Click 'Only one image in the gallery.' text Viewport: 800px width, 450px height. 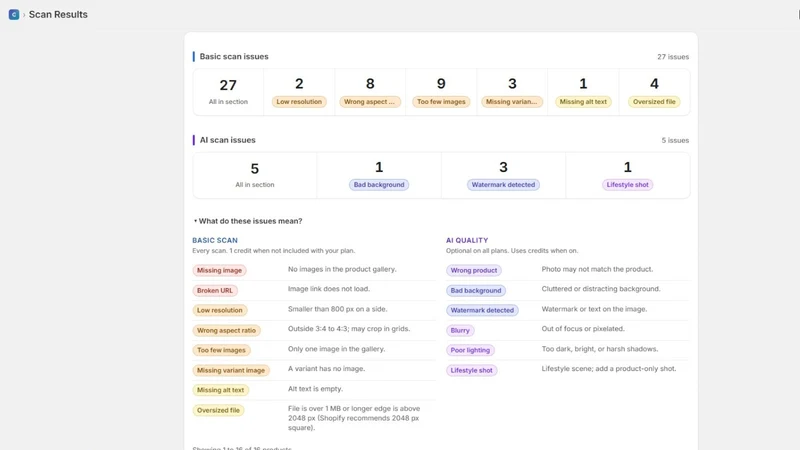pyautogui.click(x=336, y=349)
